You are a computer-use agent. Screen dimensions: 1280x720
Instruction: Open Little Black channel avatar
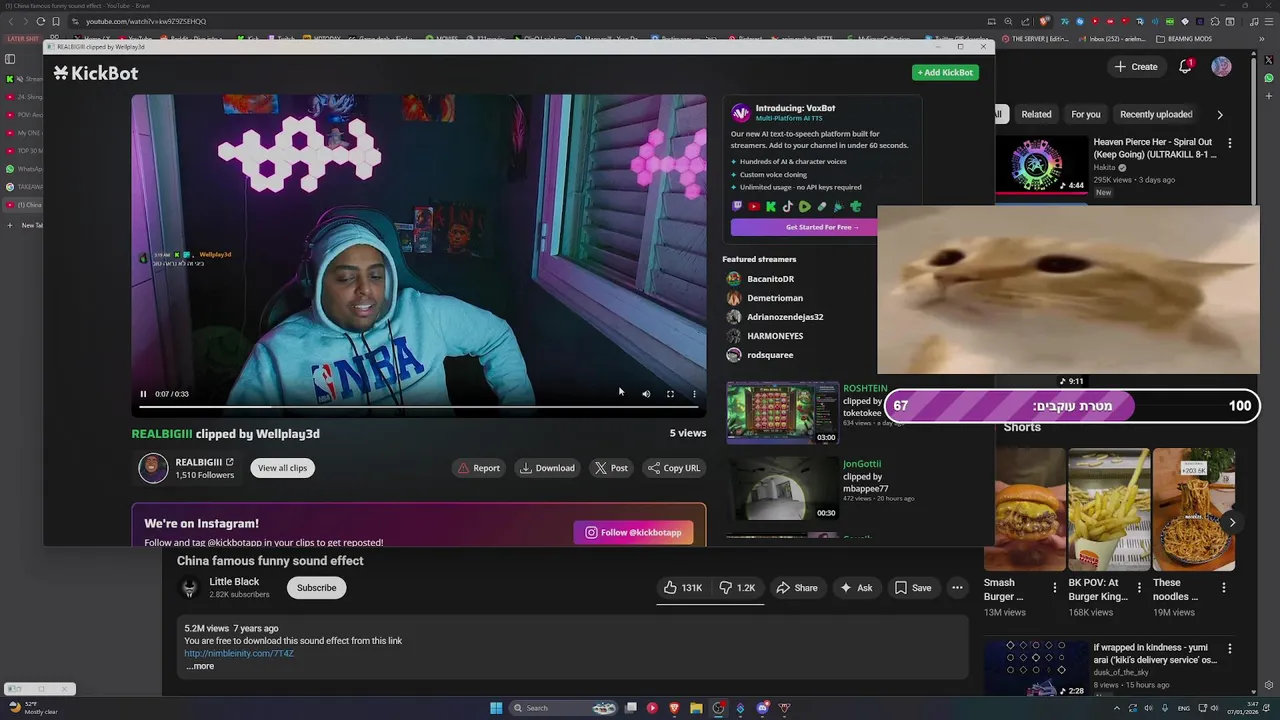click(189, 588)
